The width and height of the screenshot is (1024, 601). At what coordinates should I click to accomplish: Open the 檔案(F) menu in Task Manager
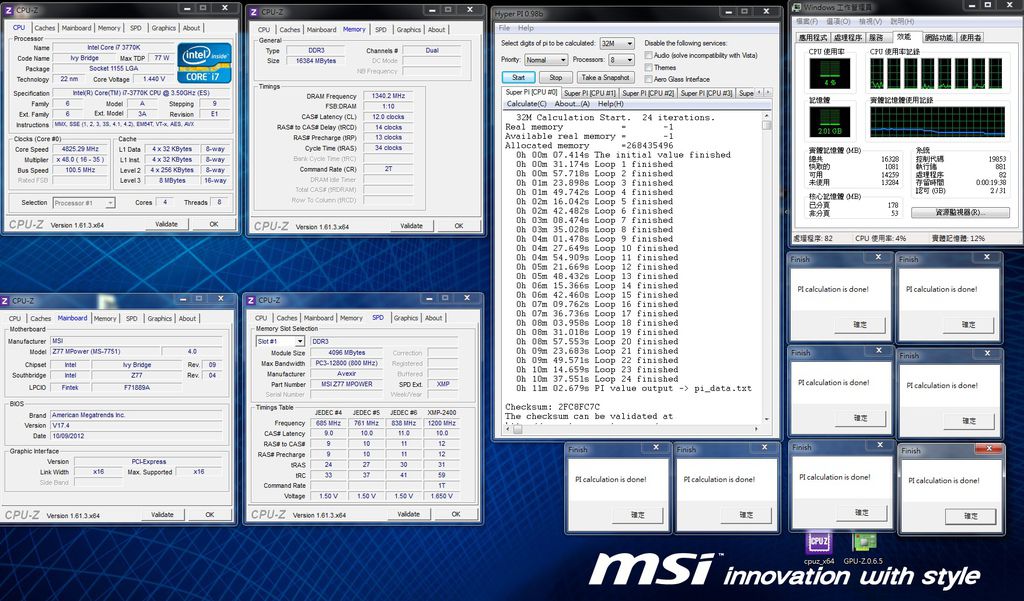pyautogui.click(x=806, y=22)
